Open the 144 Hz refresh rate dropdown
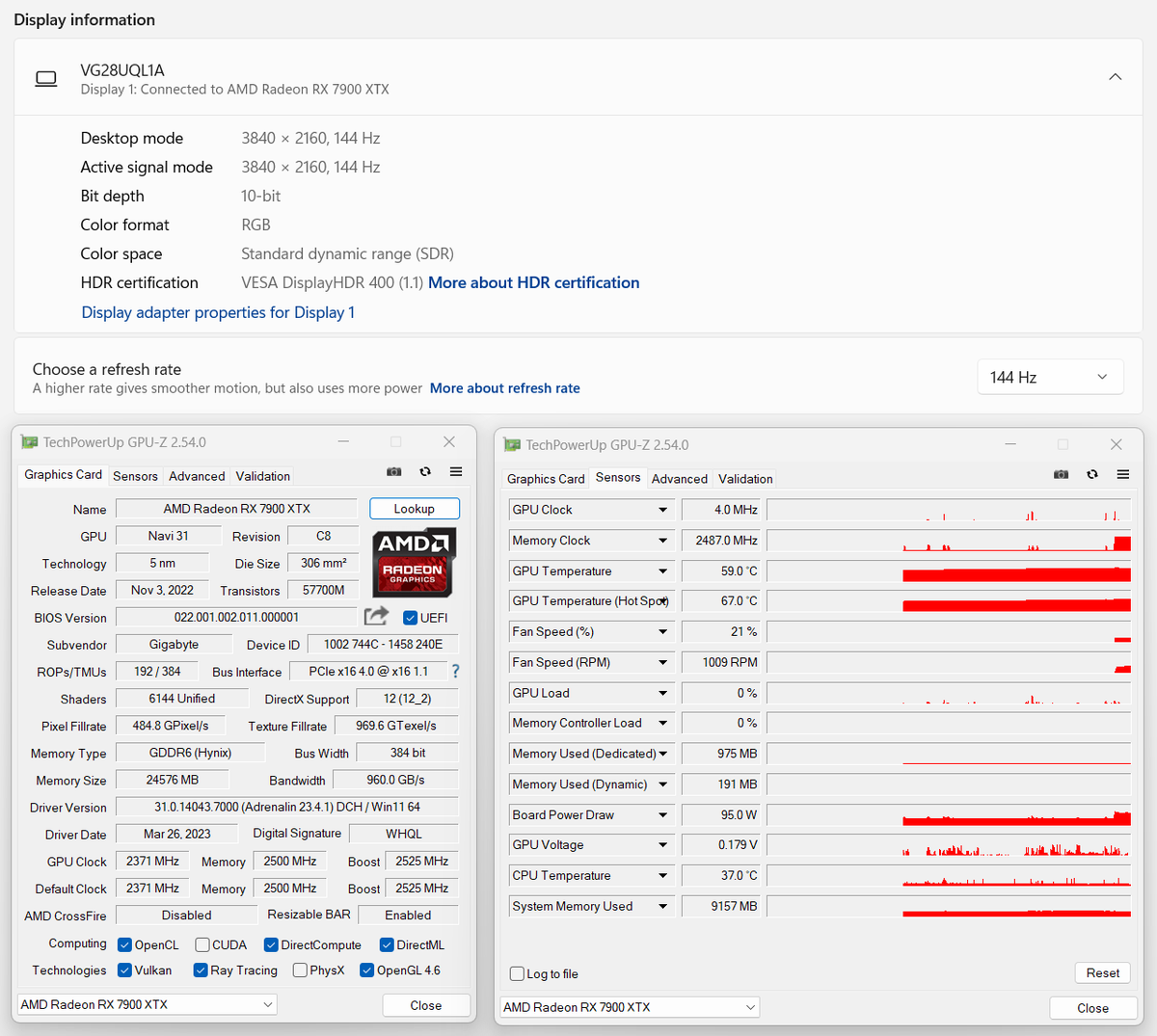 [1050, 377]
